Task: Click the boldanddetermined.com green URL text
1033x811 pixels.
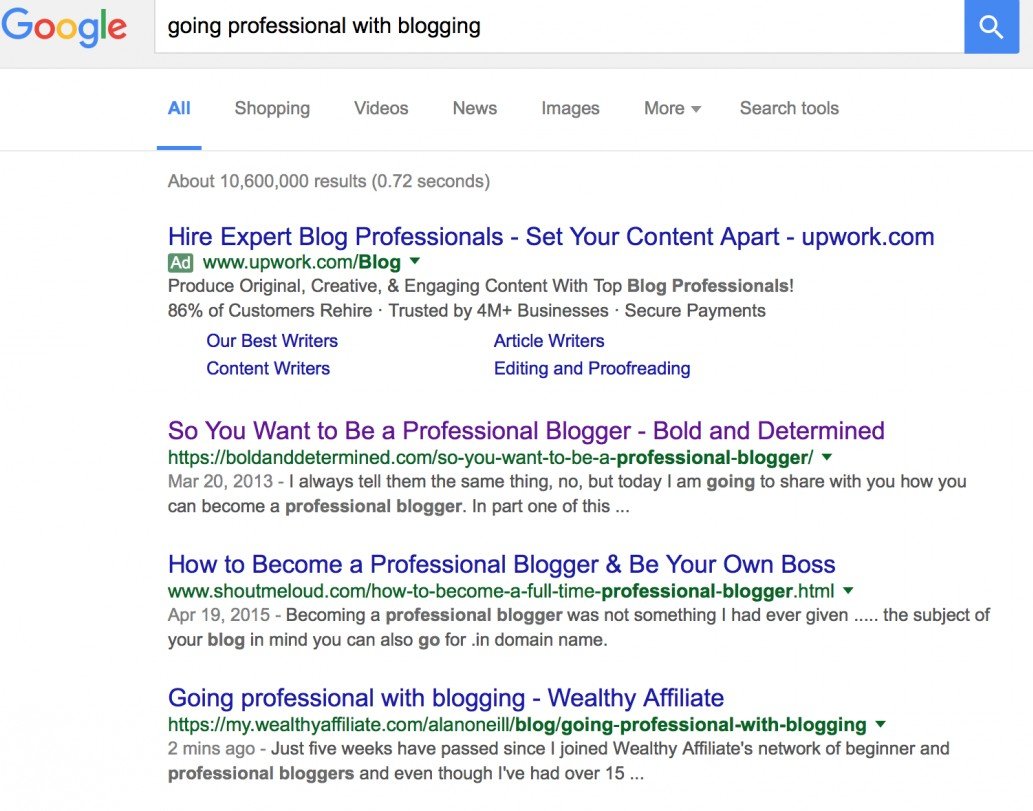Action: pyautogui.click(x=491, y=457)
